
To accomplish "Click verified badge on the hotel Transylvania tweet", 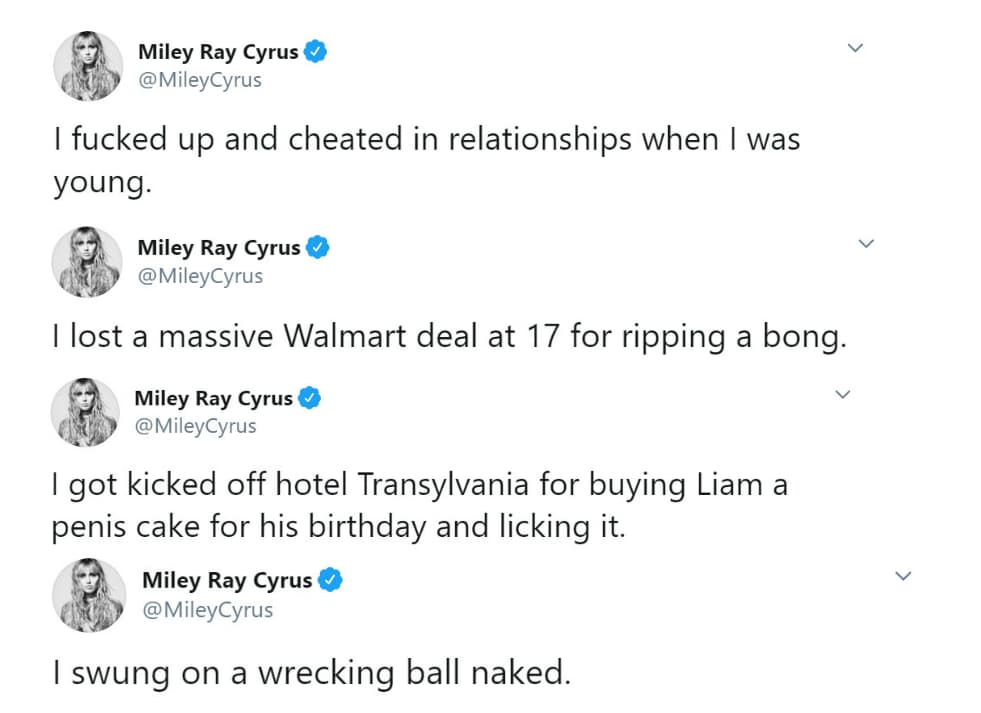I will (311, 398).
